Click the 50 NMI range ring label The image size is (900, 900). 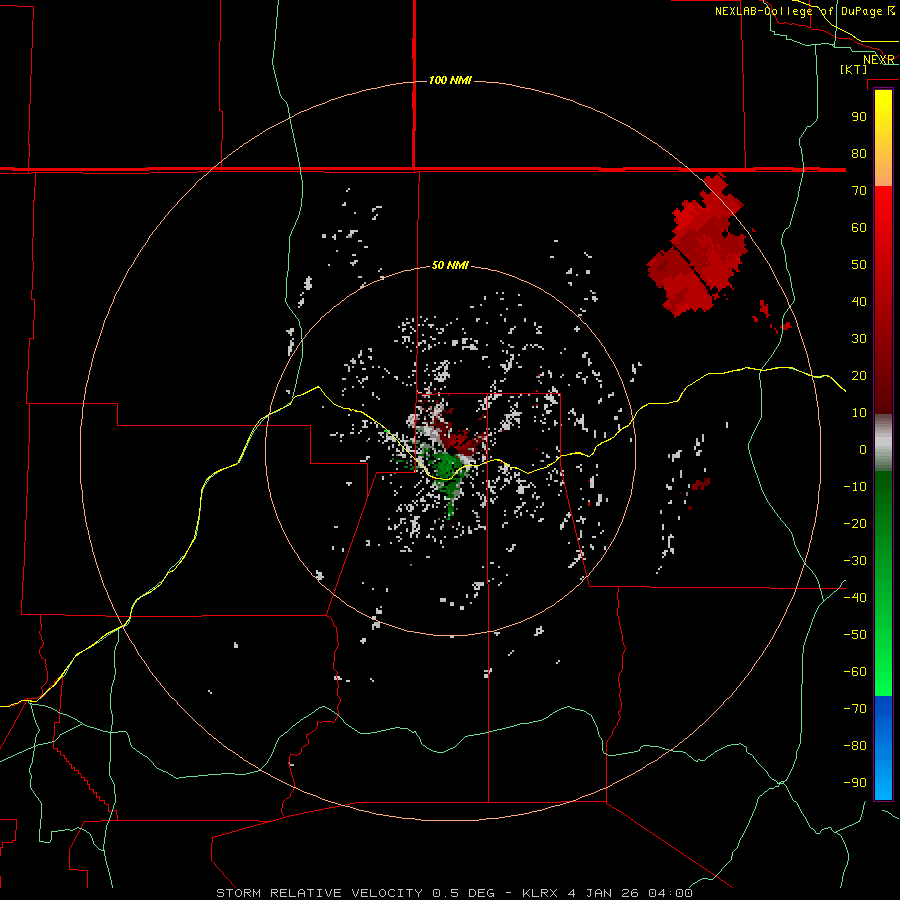pos(450,265)
